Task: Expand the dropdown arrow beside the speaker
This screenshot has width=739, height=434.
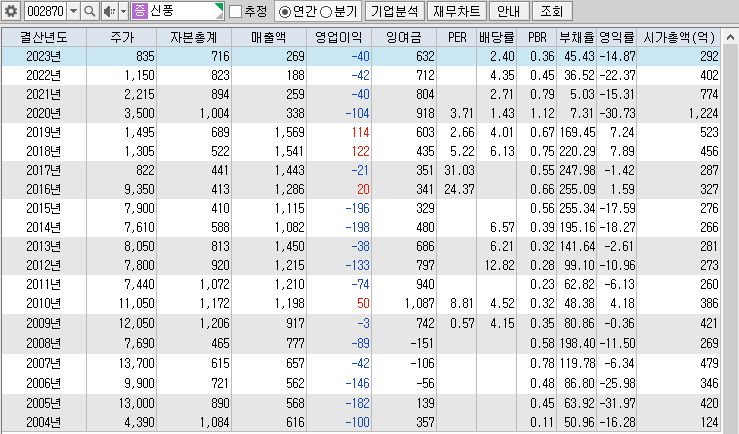Action: coord(123,11)
